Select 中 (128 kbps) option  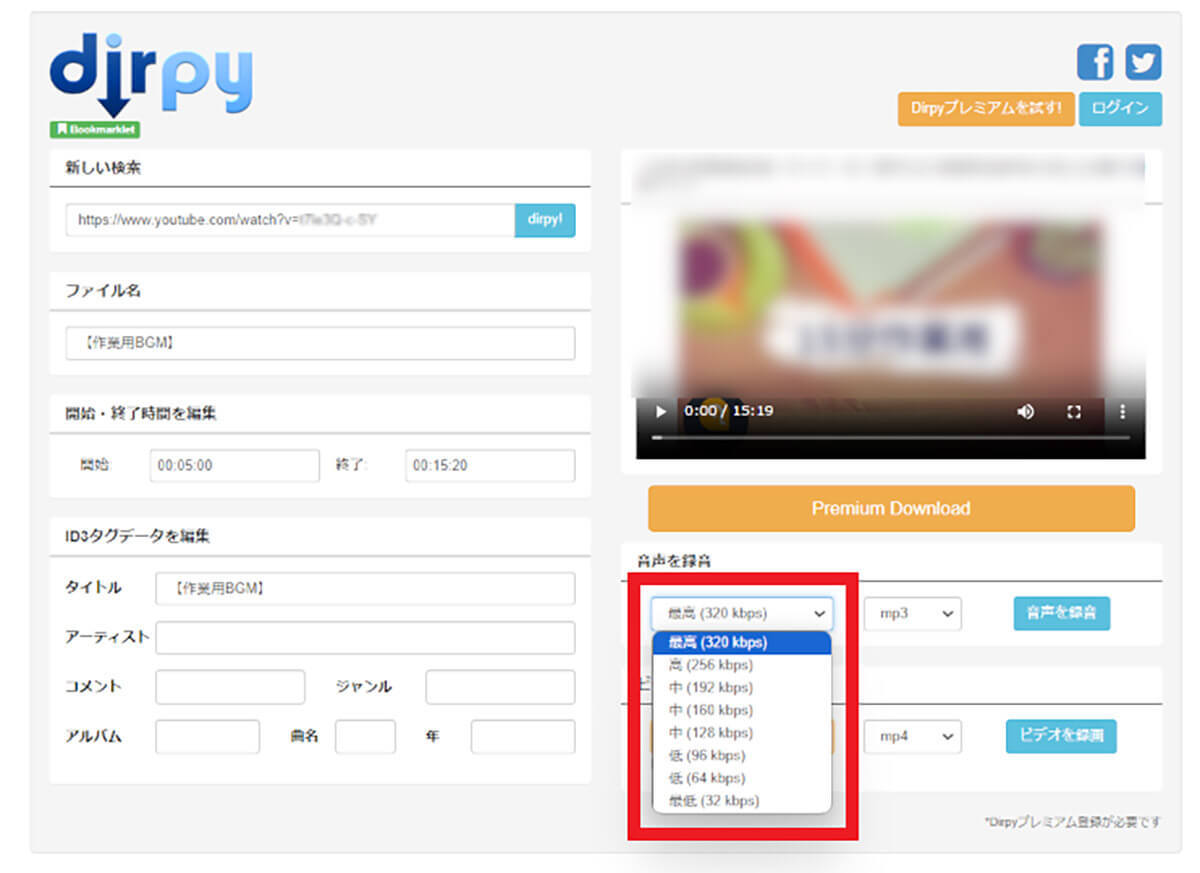[x=742, y=733]
